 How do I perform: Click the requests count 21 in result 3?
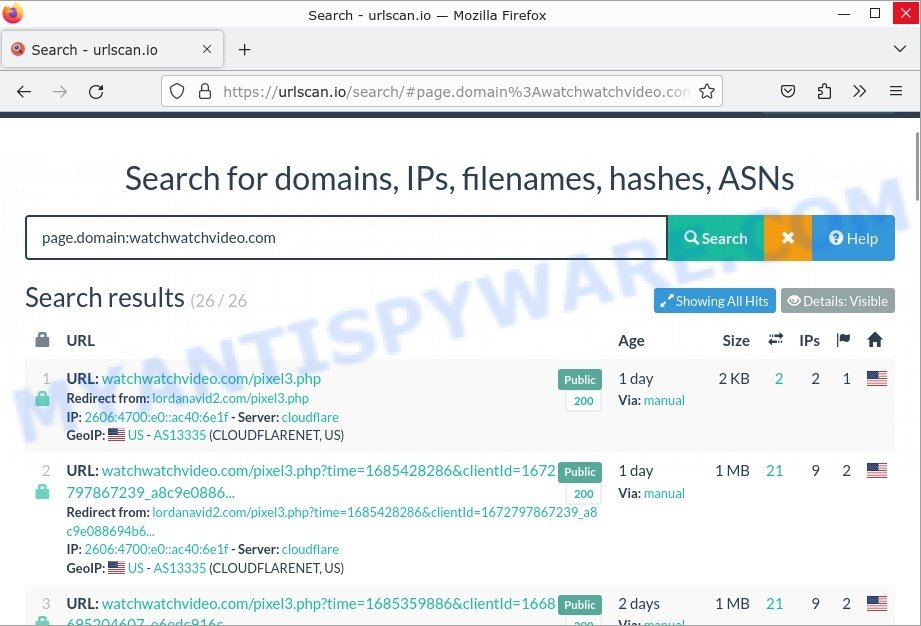tap(775, 604)
